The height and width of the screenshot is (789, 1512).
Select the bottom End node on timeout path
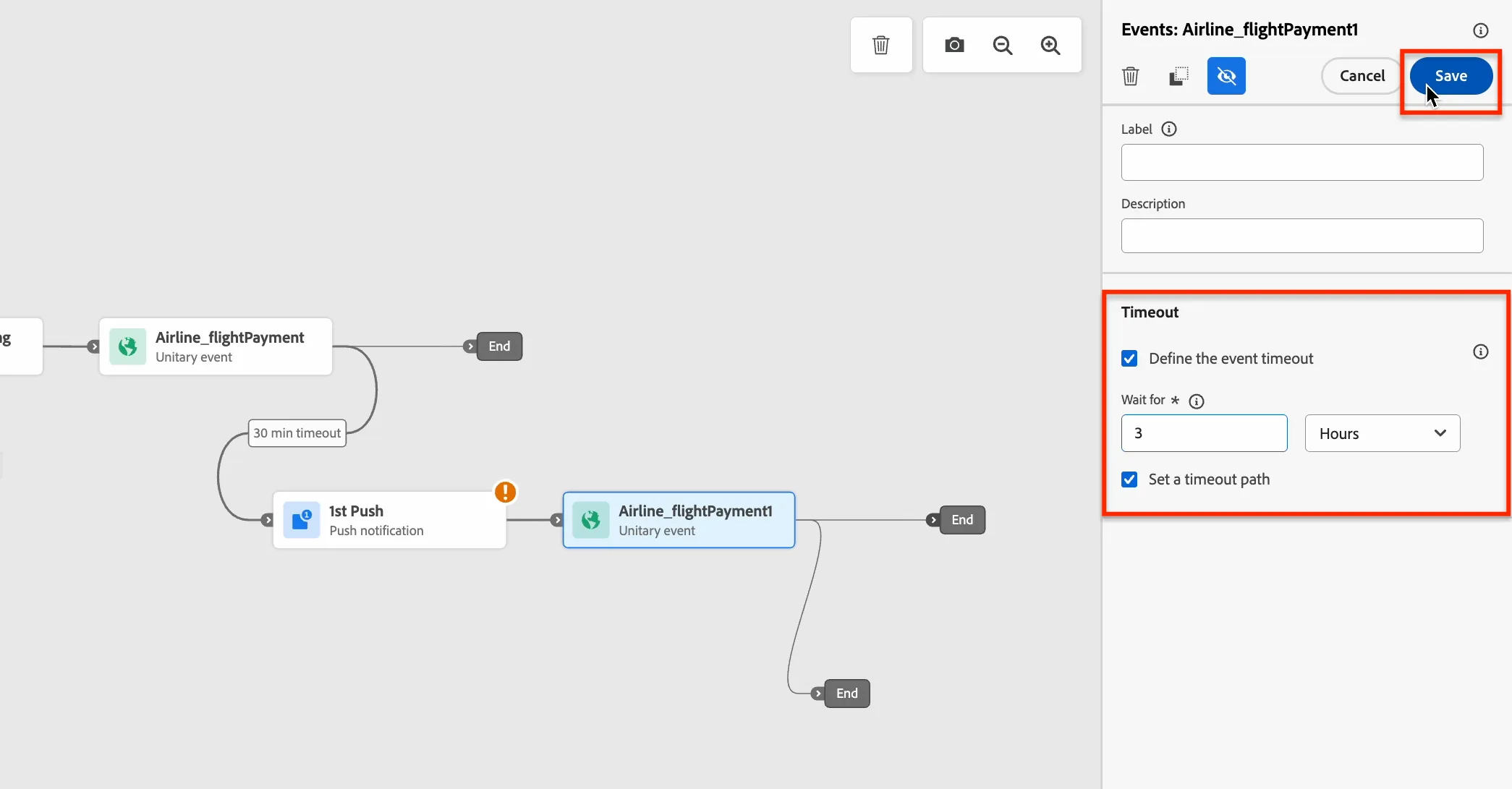coord(846,694)
